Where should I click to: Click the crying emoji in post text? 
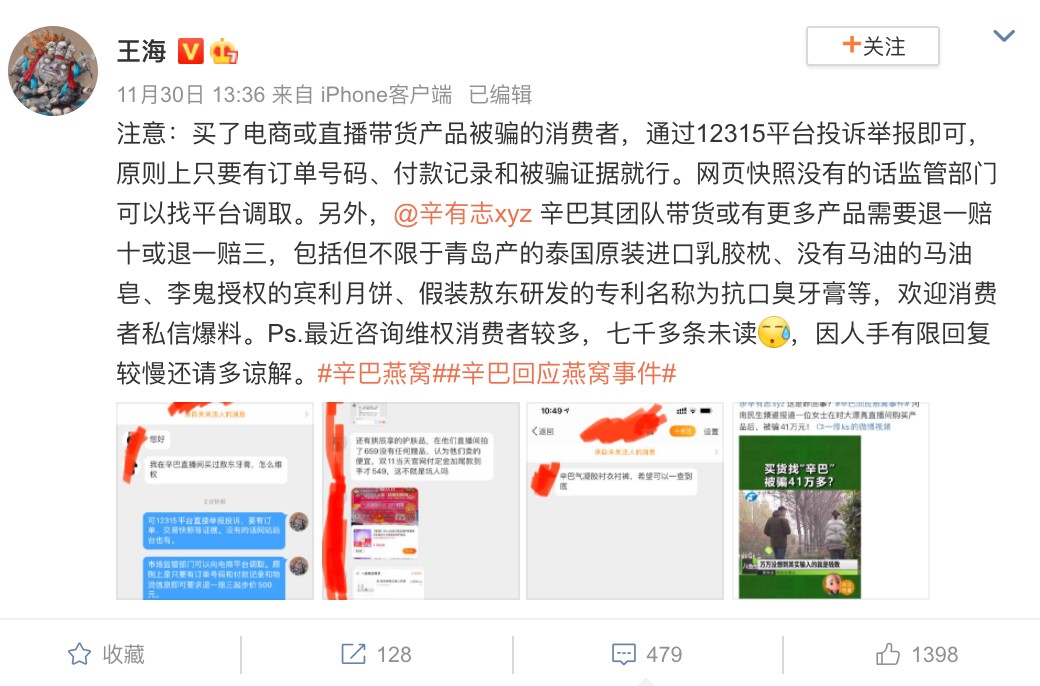[x=774, y=332]
